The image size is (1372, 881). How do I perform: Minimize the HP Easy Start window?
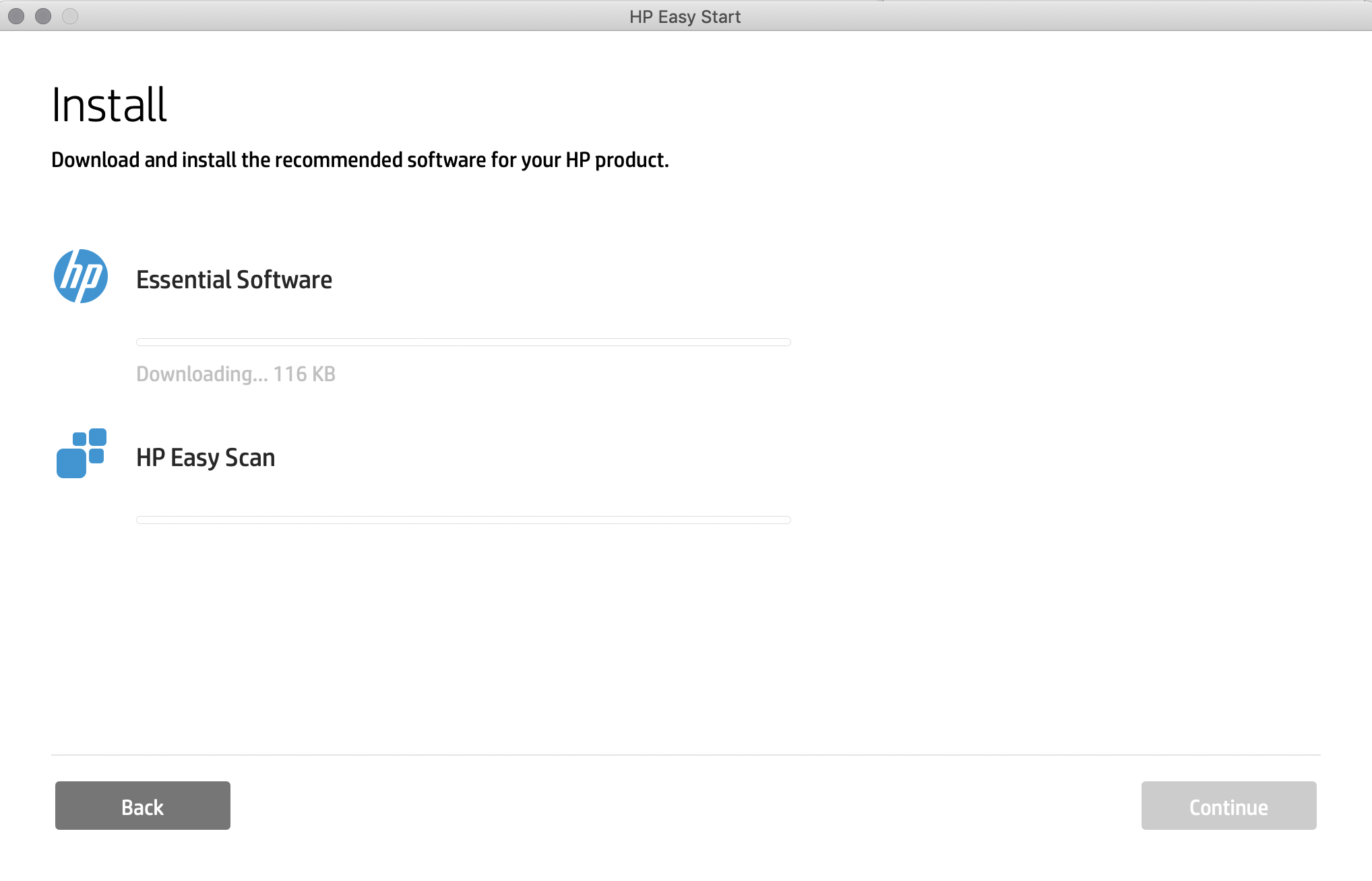[43, 16]
